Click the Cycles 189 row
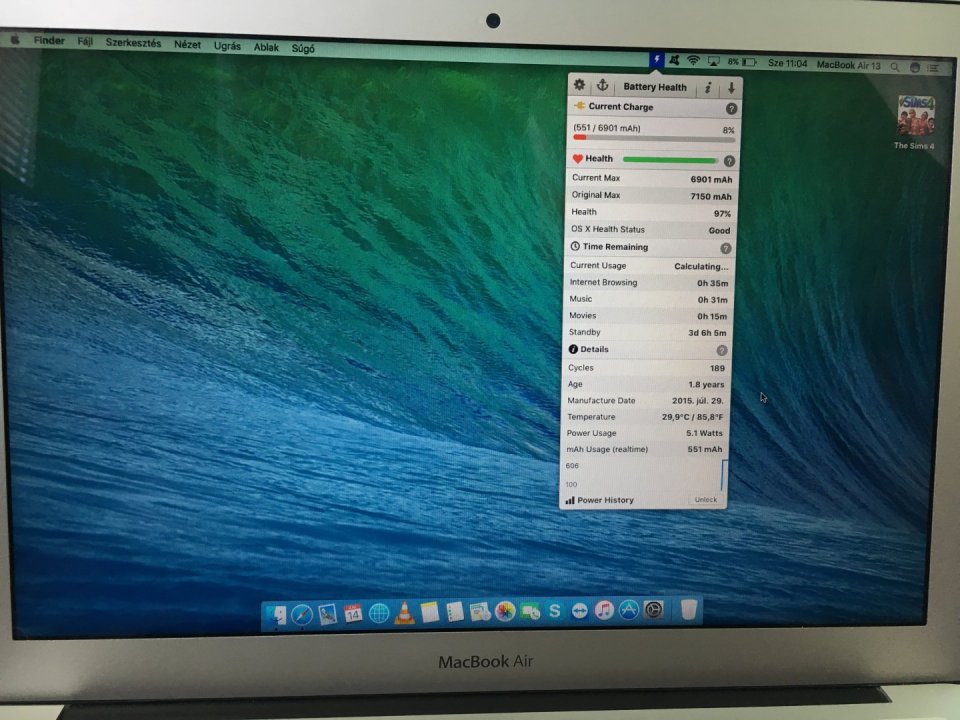This screenshot has width=960, height=720. 645,368
